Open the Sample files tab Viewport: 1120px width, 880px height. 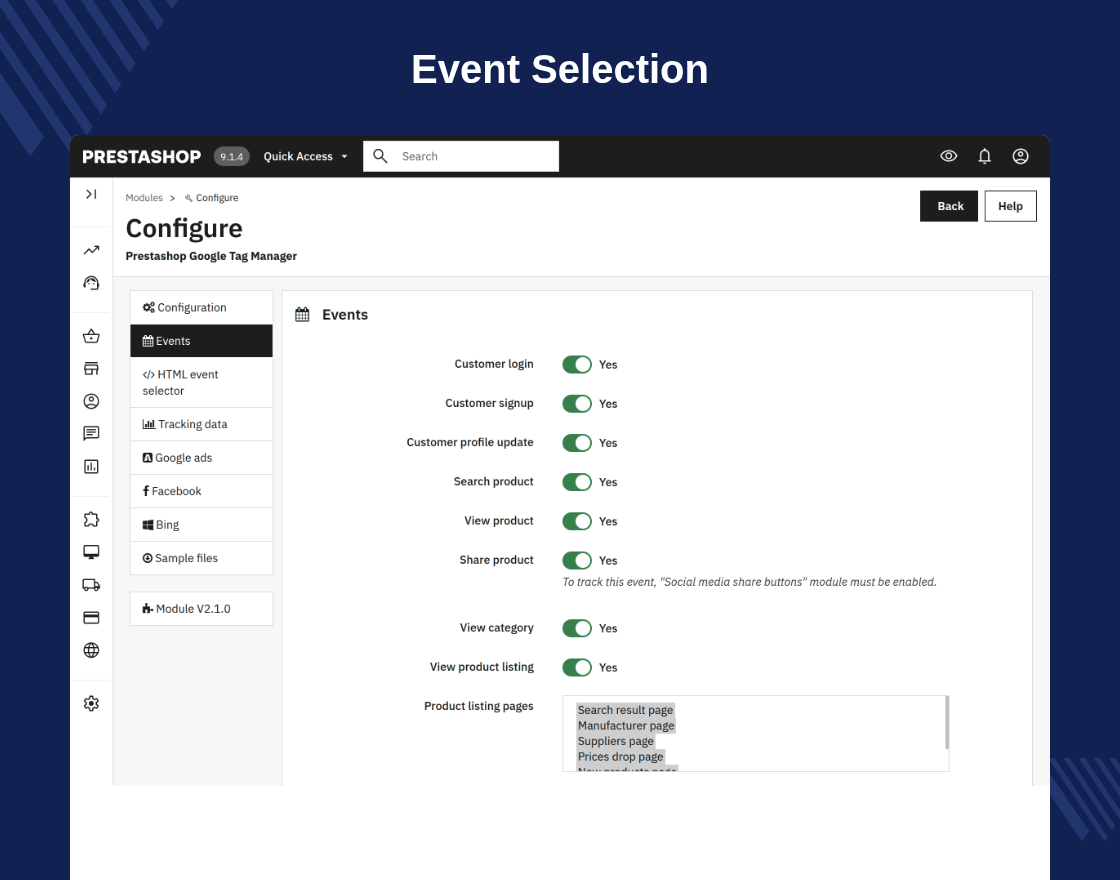(x=201, y=558)
